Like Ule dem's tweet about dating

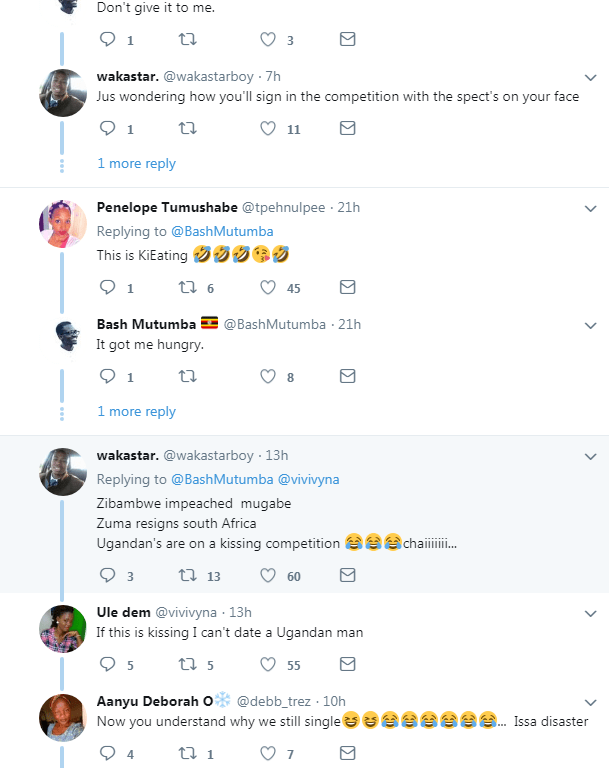(x=267, y=664)
